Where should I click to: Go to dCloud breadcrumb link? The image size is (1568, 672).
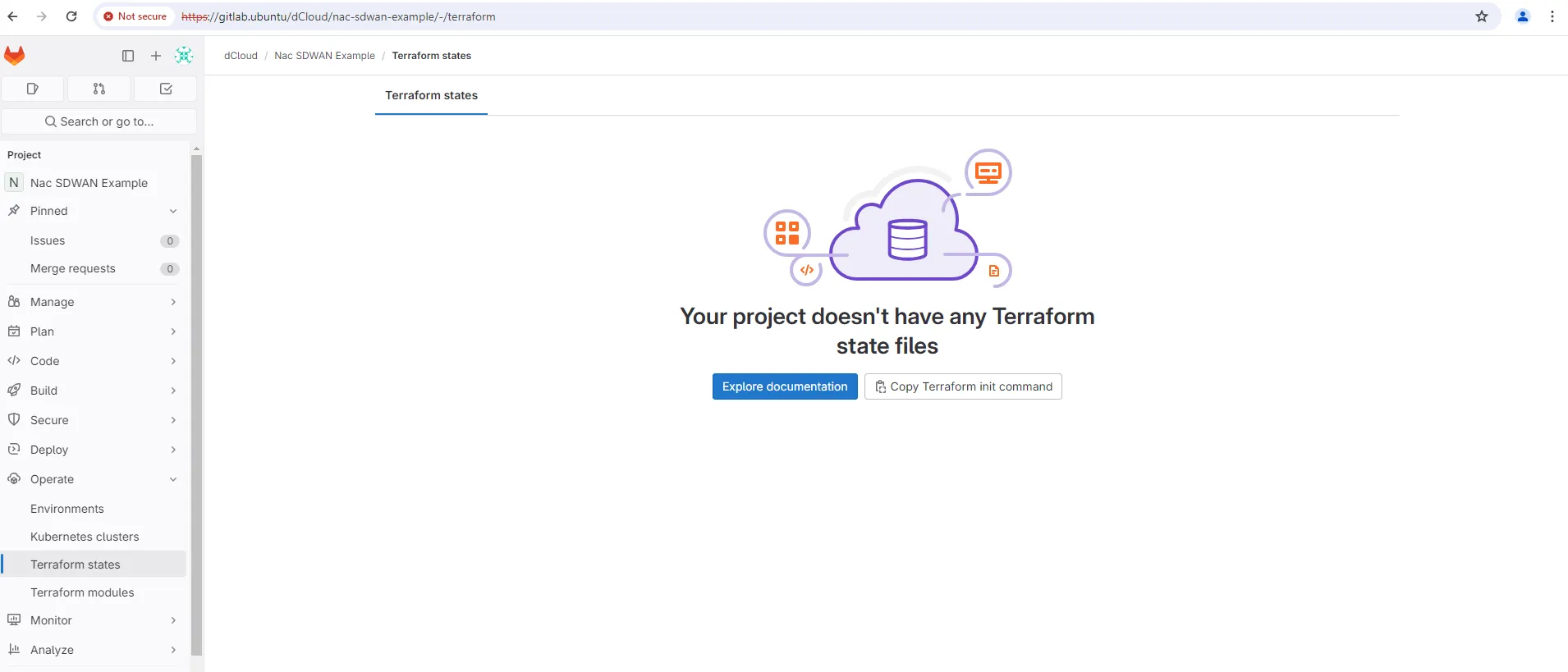(x=241, y=56)
